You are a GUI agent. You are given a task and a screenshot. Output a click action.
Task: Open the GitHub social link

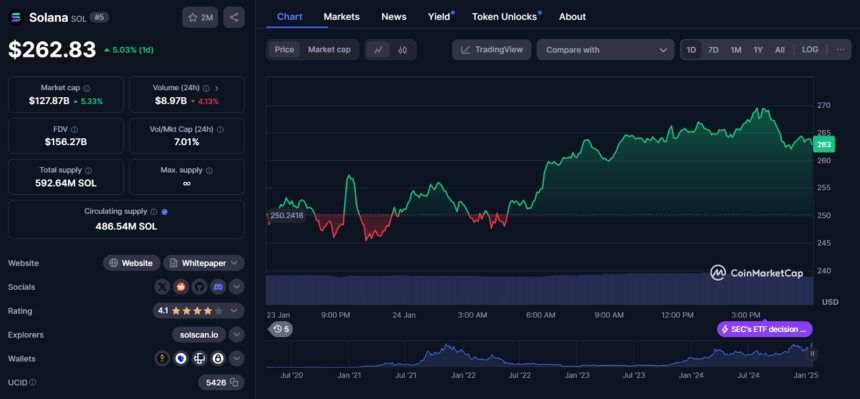pos(199,286)
